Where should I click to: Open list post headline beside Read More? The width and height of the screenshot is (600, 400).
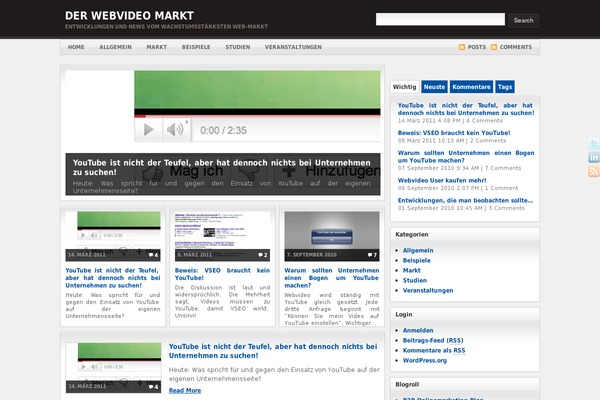pos(273,351)
